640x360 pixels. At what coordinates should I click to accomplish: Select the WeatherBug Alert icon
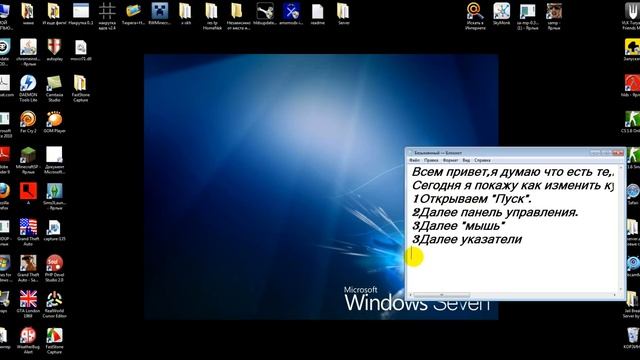tap(28, 340)
